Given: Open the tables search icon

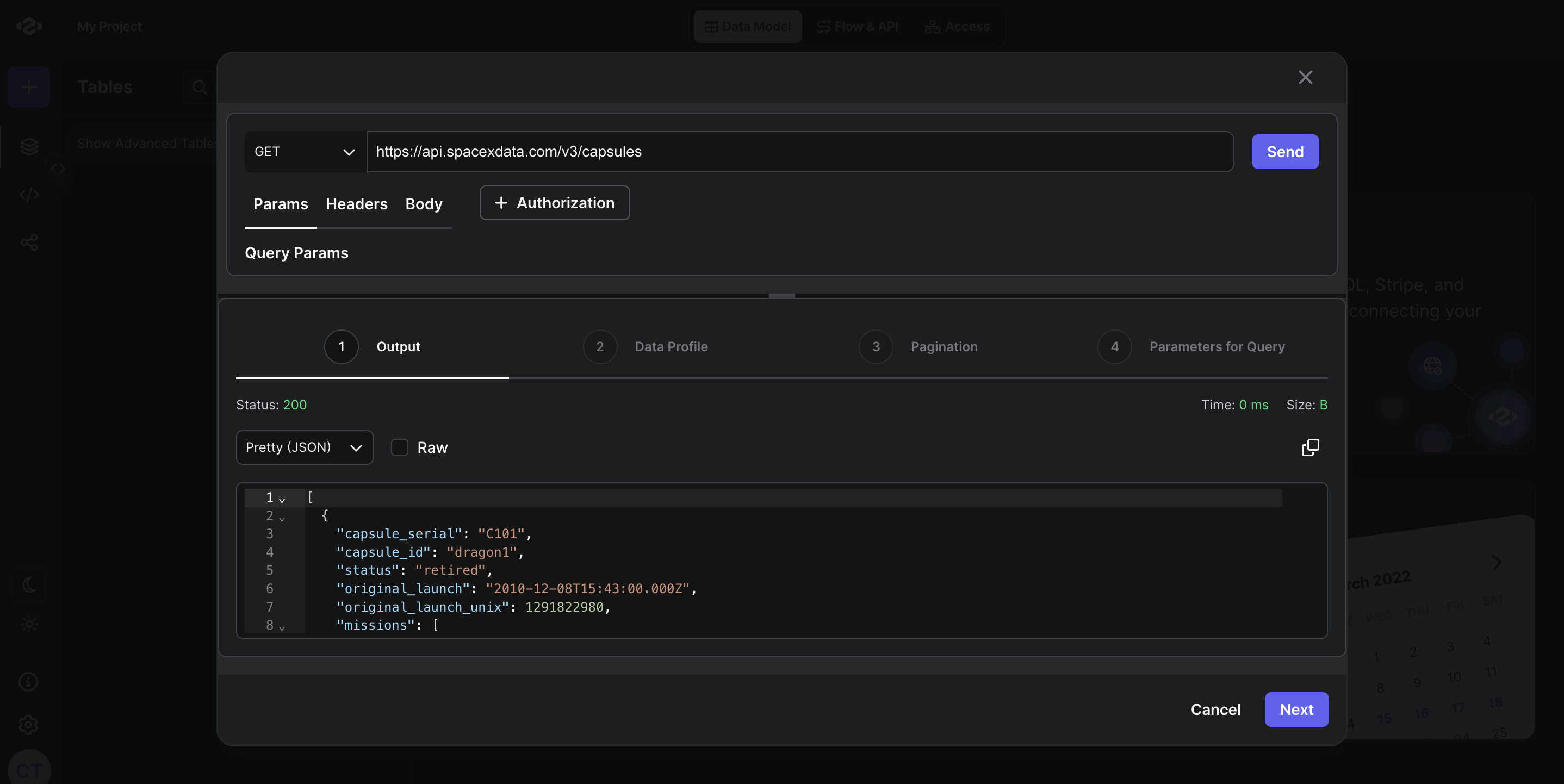Looking at the screenshot, I should 199,87.
